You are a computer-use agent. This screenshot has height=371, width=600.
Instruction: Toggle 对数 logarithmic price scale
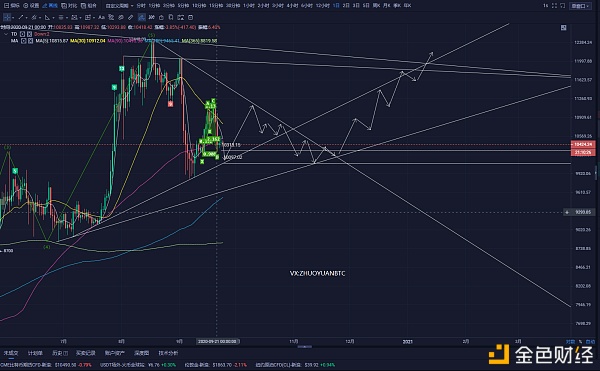[x=571, y=342]
